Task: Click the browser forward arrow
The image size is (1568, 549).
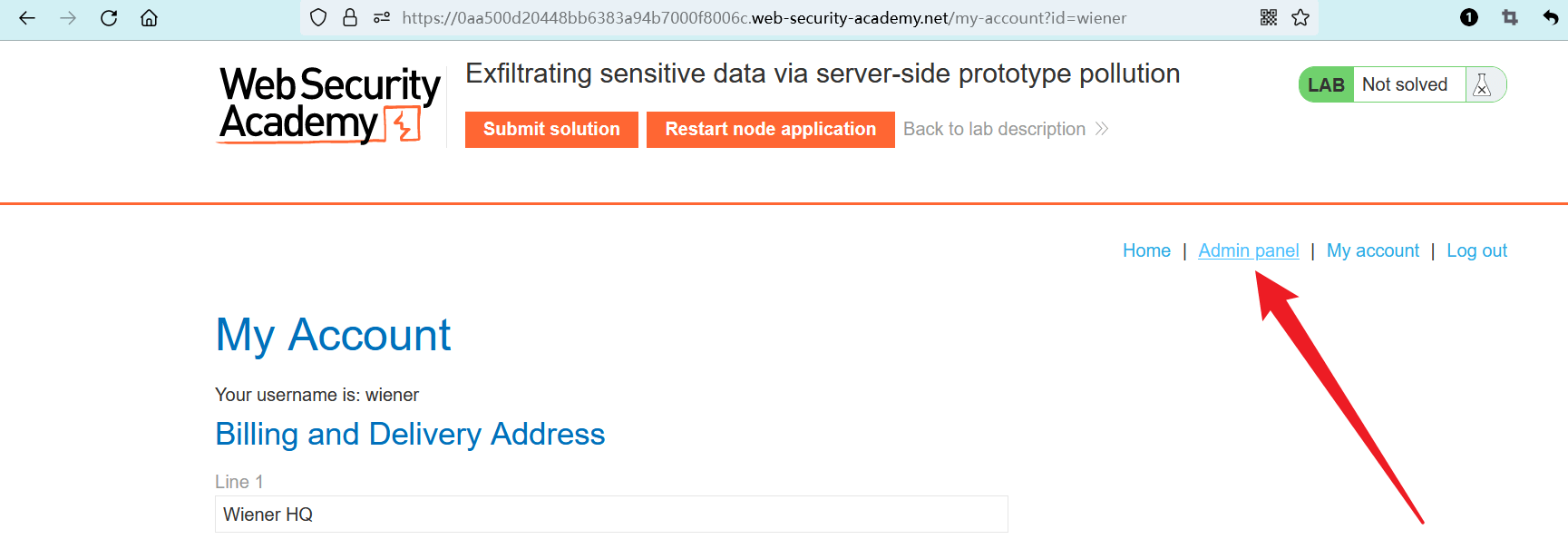Action: pyautogui.click(x=68, y=18)
